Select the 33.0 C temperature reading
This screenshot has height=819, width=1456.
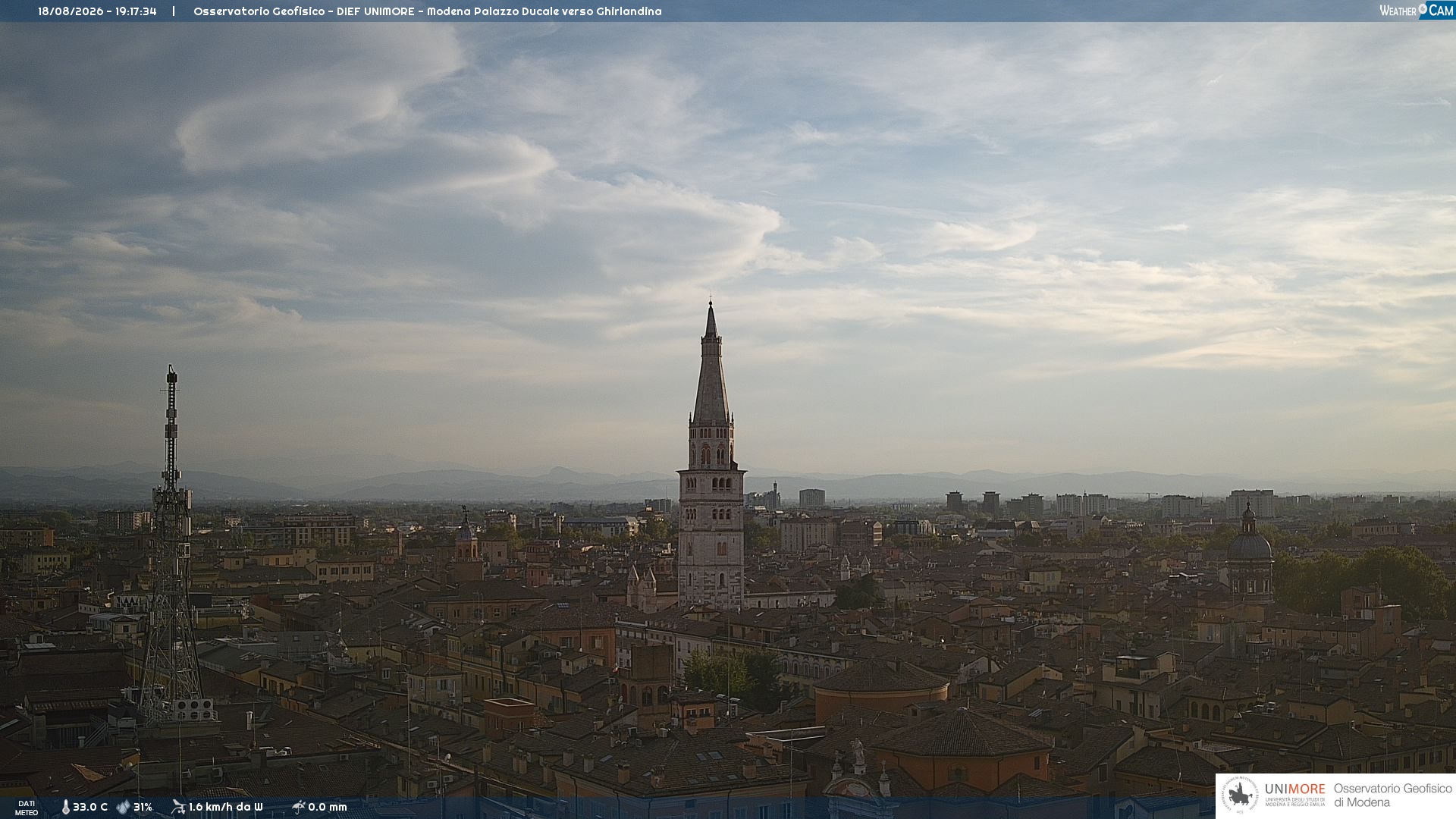tap(90, 807)
